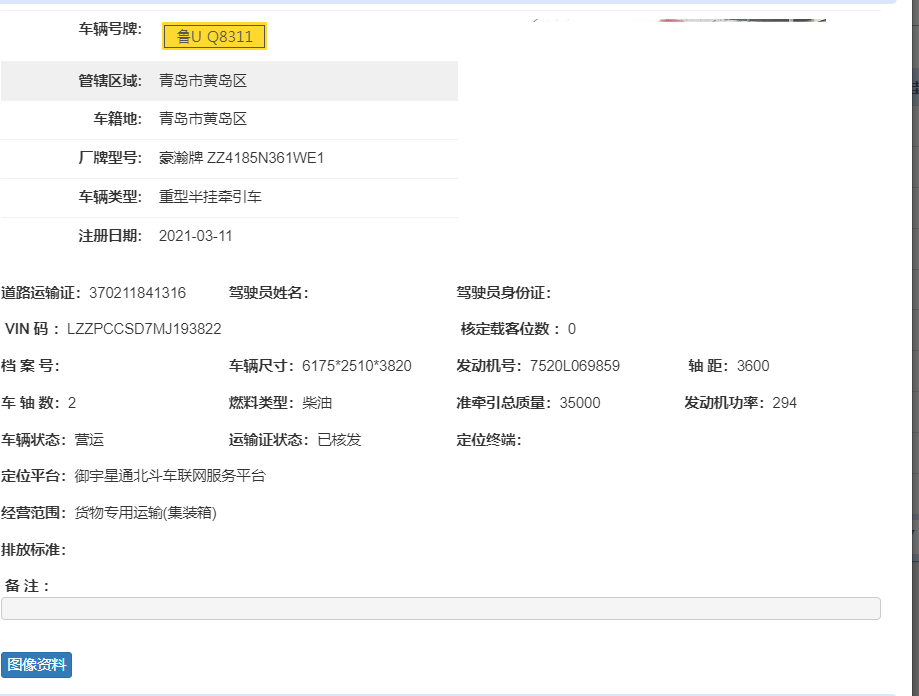Click the yellow license plate 鲁U Q8311
The height and width of the screenshot is (696, 919).
point(214,37)
